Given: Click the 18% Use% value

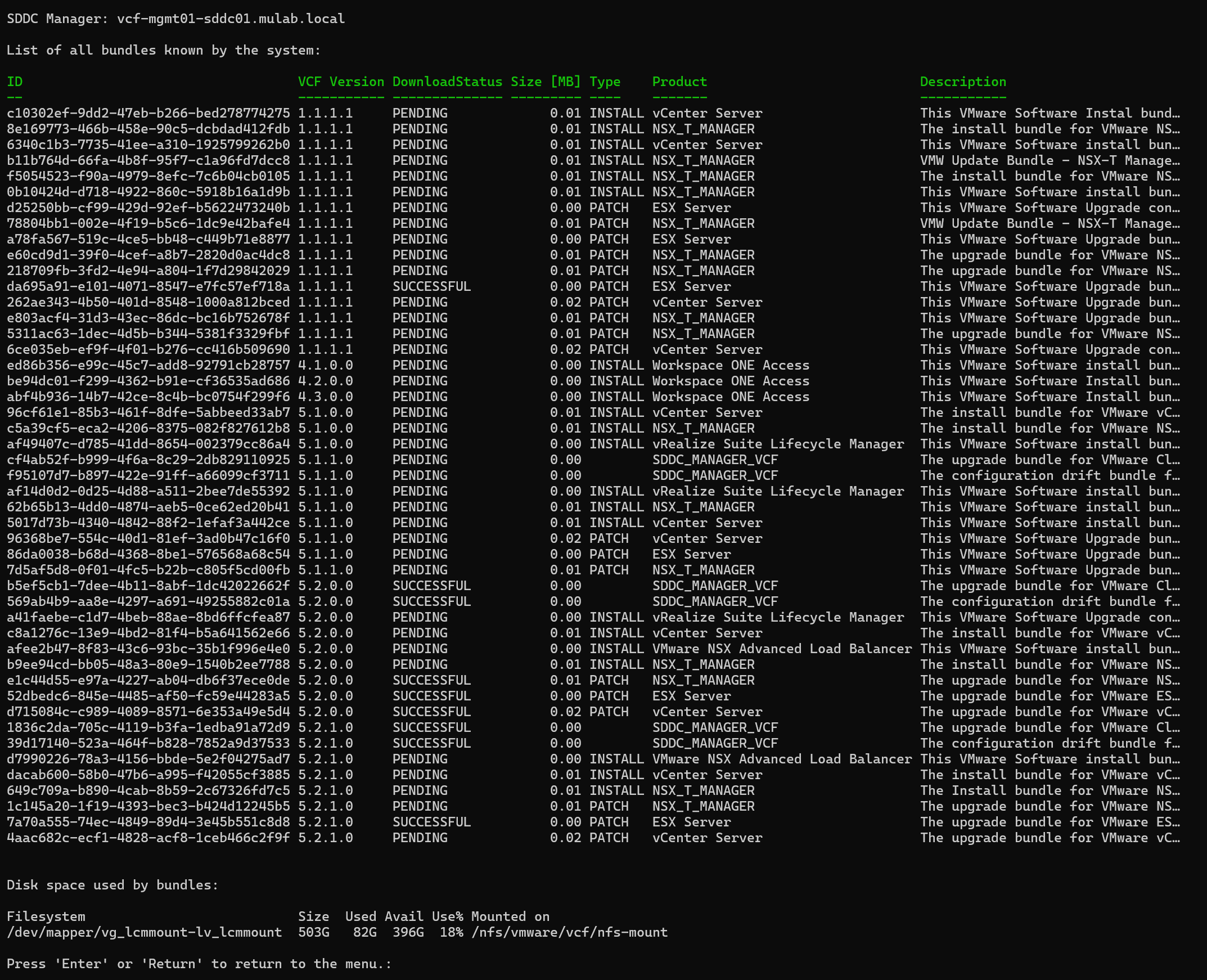Looking at the screenshot, I should point(451,932).
